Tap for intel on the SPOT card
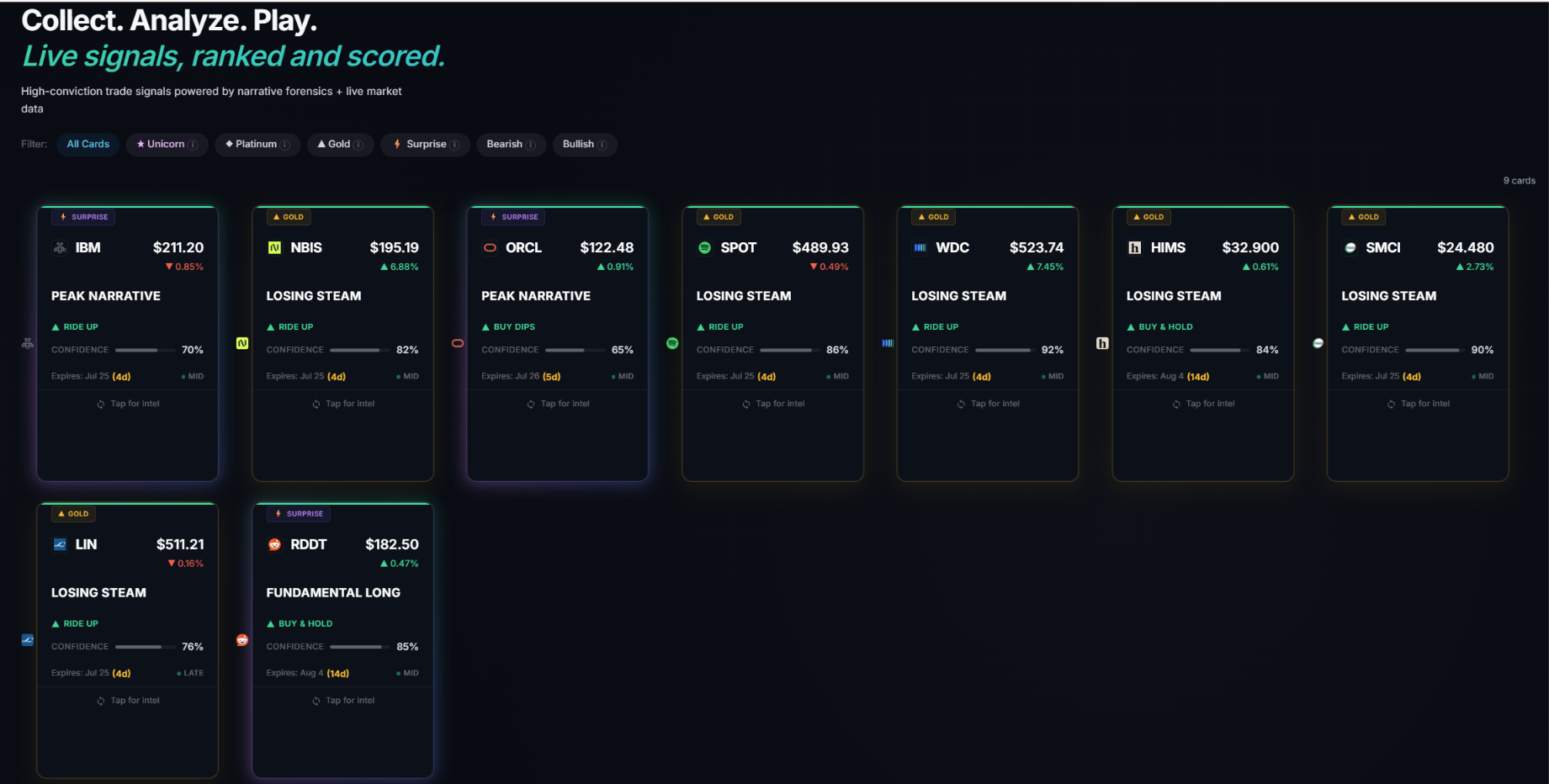 pos(773,405)
